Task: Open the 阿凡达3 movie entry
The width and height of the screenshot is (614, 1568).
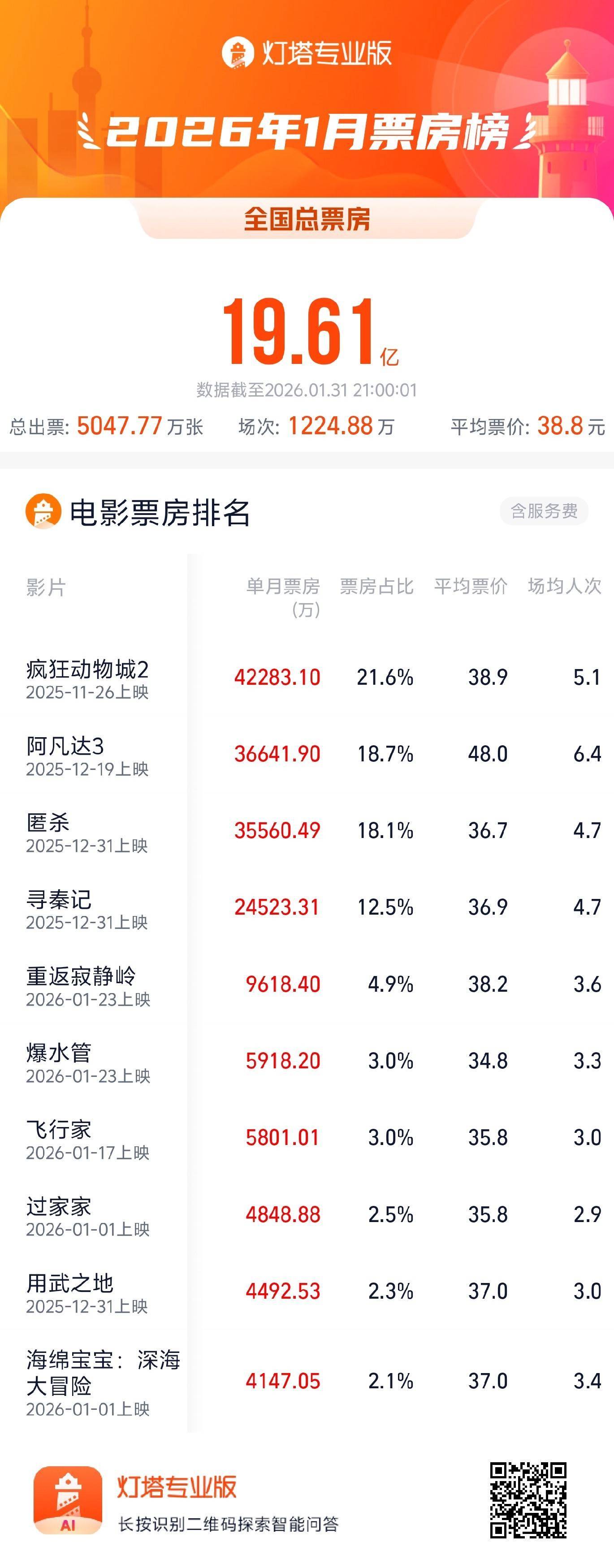Action: (x=65, y=746)
